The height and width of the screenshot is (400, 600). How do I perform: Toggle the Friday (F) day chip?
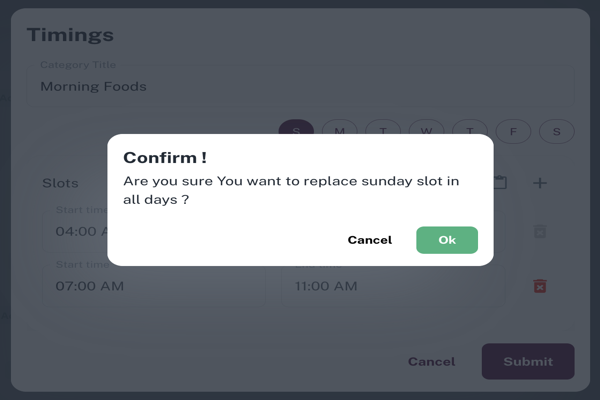[513, 131]
